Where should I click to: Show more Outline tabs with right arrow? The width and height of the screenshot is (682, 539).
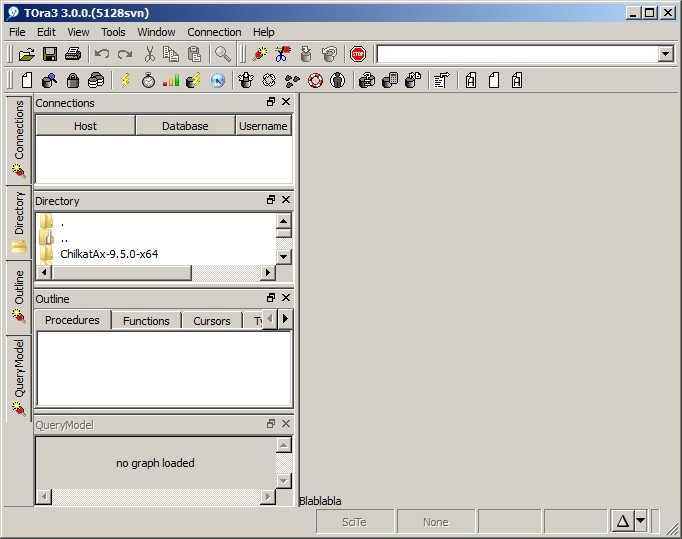point(285,319)
